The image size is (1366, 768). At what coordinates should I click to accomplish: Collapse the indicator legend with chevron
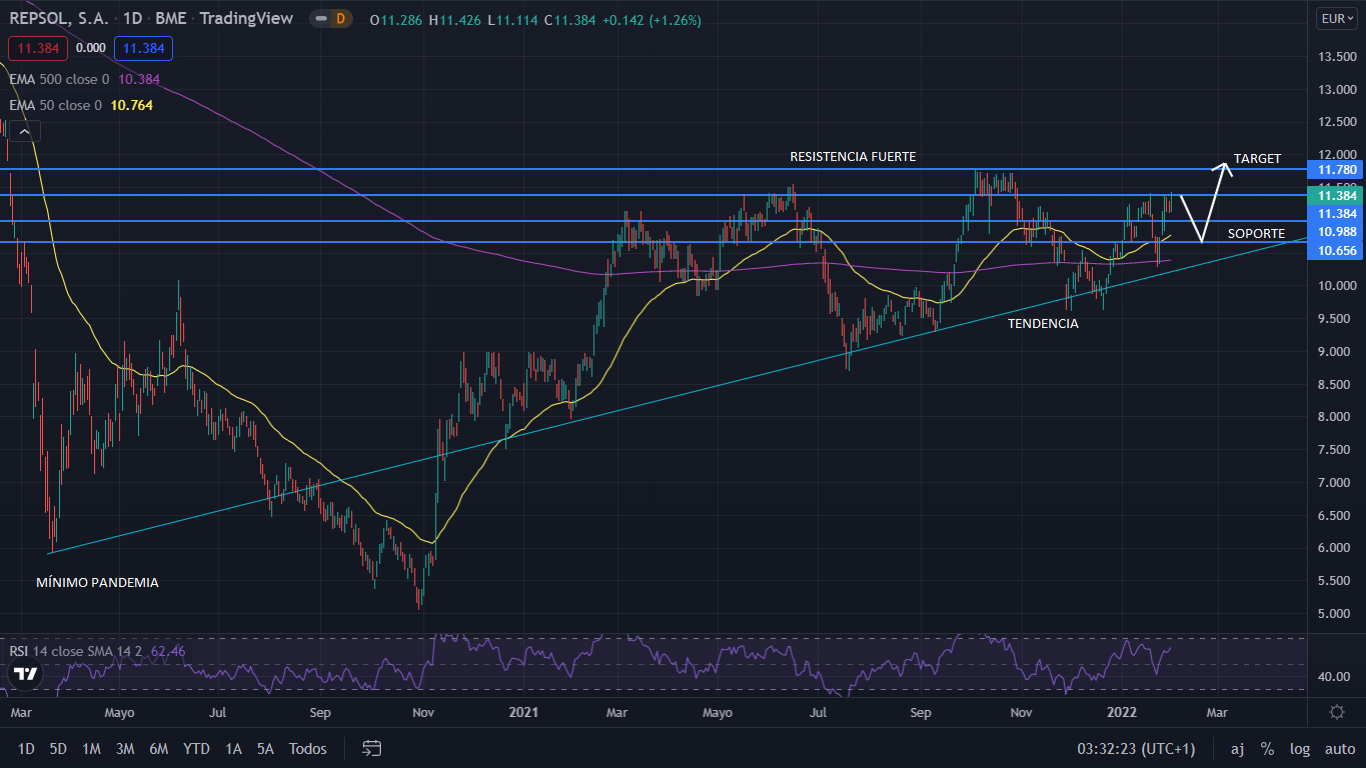pyautogui.click(x=24, y=131)
